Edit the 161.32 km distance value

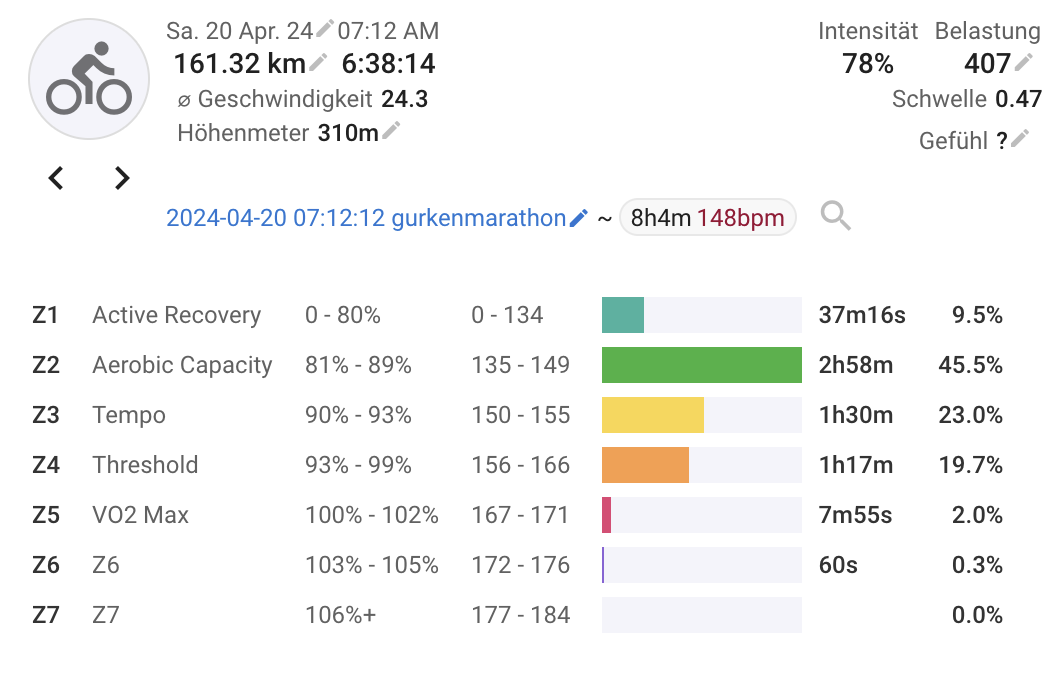pyautogui.click(x=318, y=63)
